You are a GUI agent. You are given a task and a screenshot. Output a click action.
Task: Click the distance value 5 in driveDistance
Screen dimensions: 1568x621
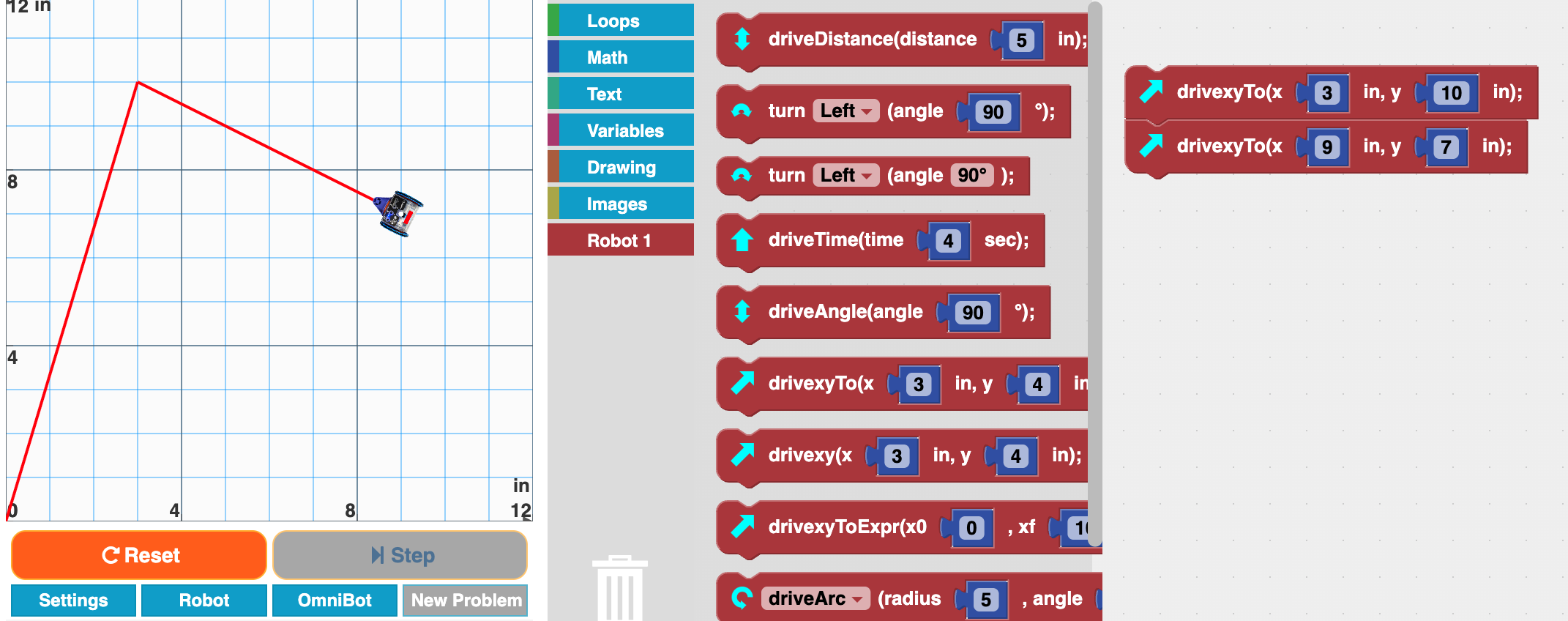[x=1022, y=40]
